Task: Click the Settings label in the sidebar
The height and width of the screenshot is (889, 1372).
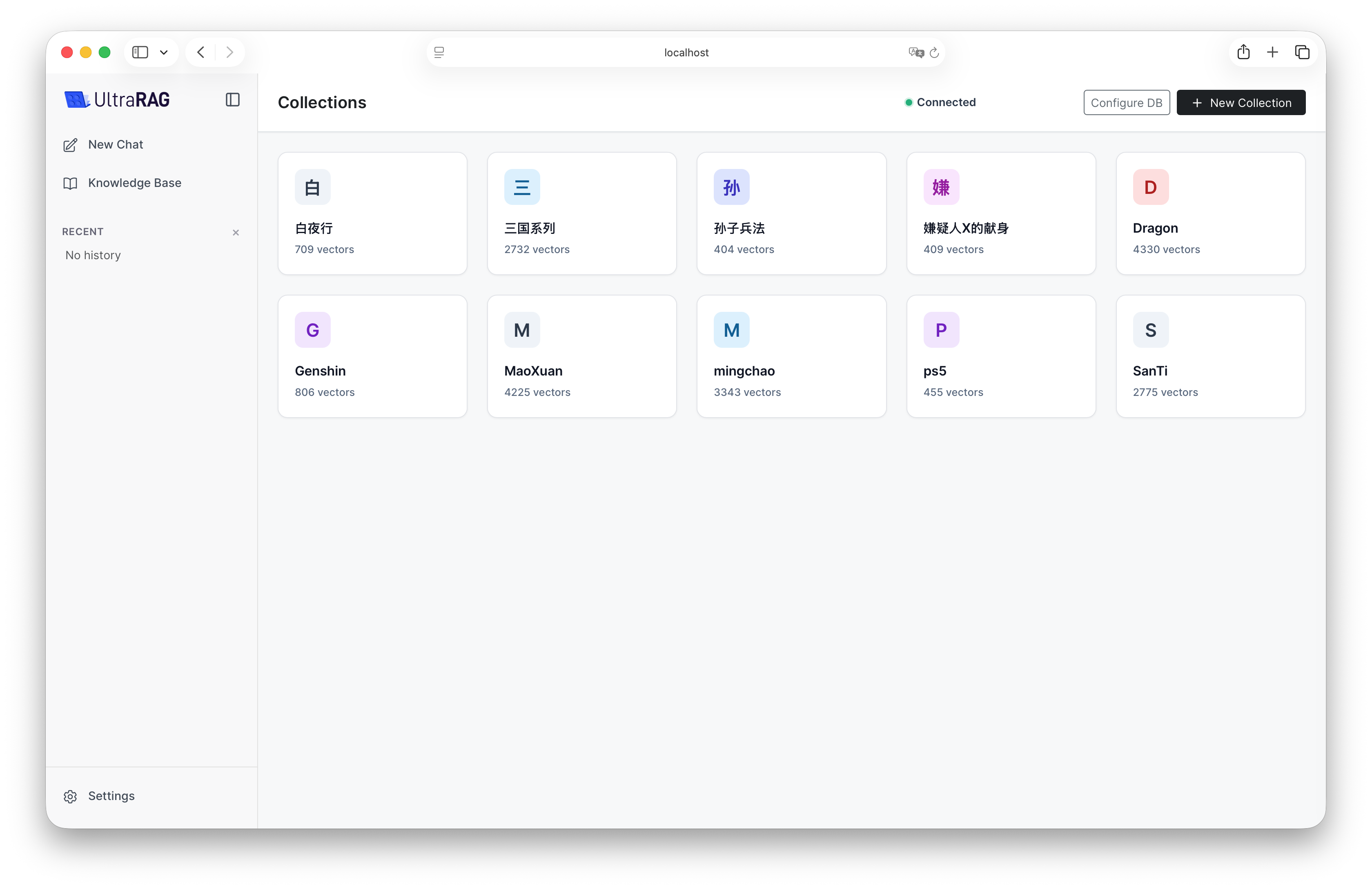Action: [x=111, y=796]
